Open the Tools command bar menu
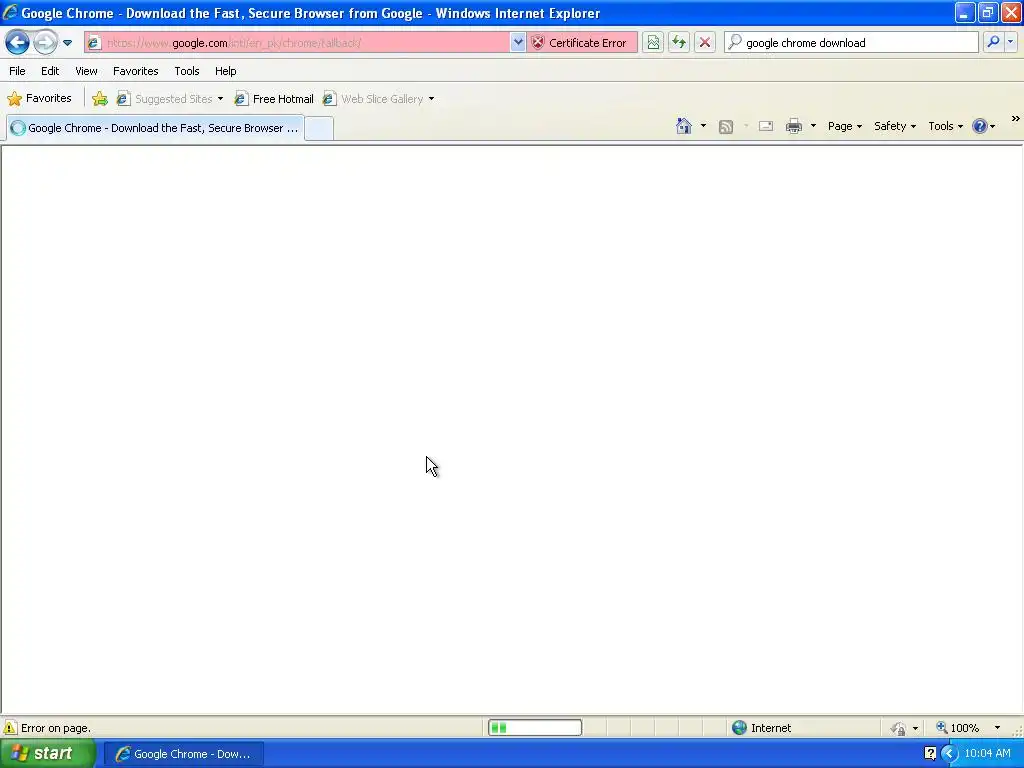This screenshot has height=768, width=1024. coord(945,126)
